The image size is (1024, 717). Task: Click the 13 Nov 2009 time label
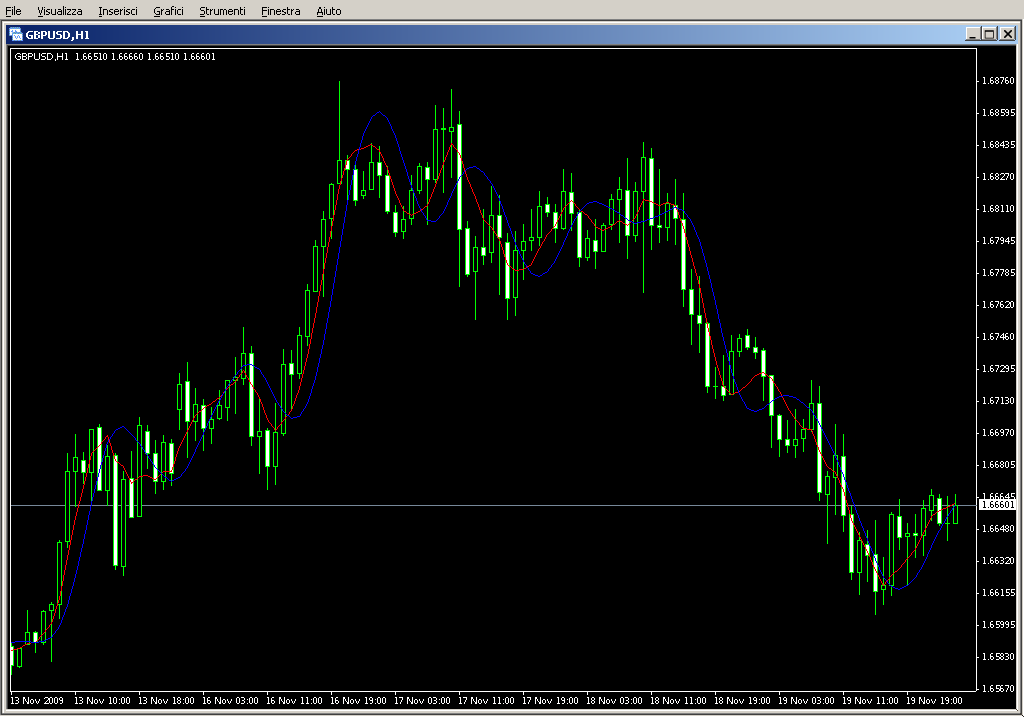37,701
